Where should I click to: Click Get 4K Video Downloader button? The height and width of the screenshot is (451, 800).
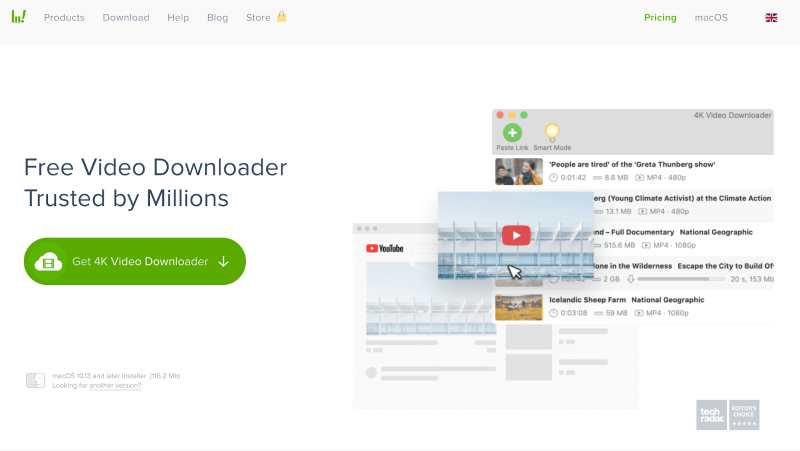tap(135, 261)
